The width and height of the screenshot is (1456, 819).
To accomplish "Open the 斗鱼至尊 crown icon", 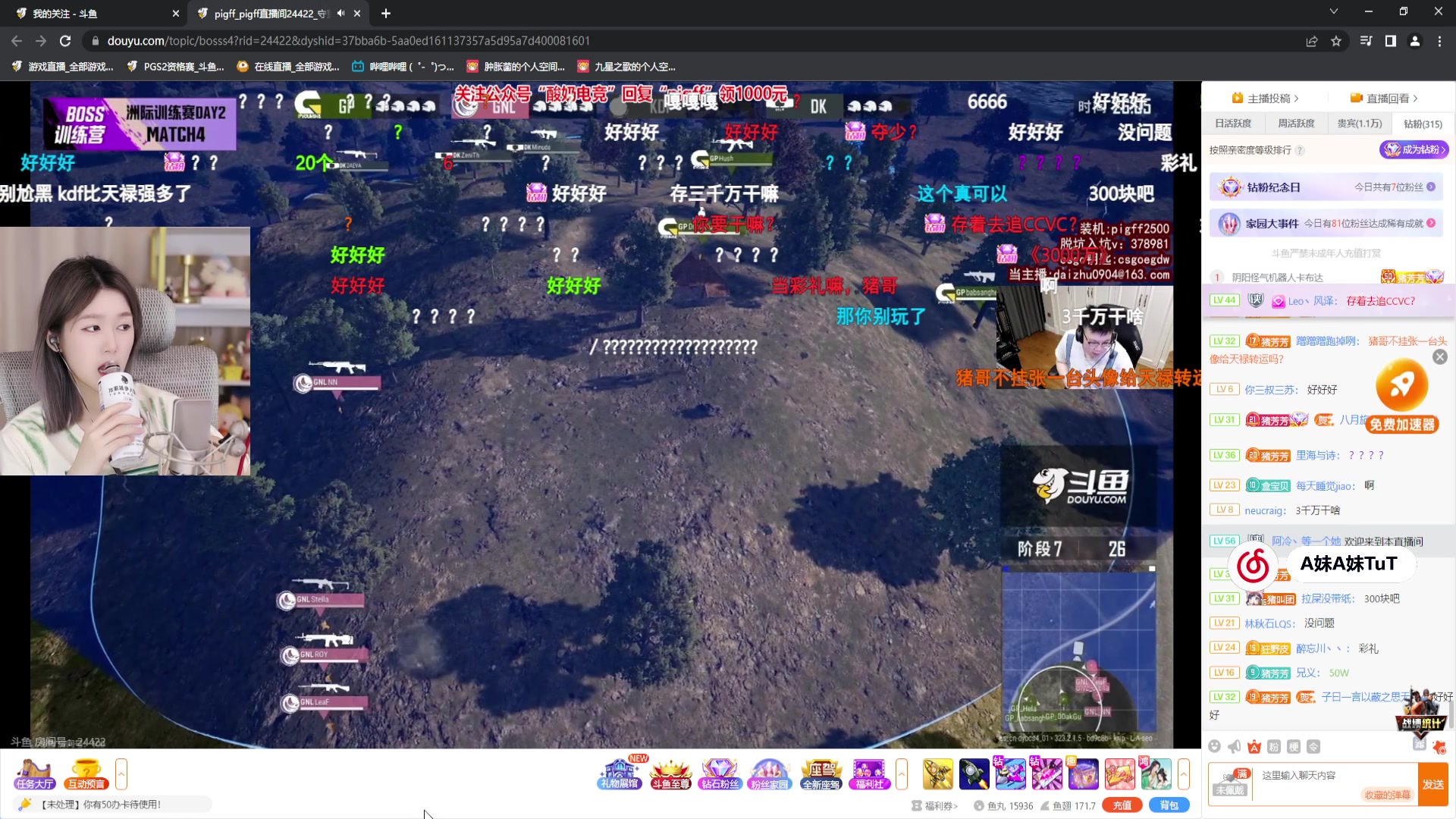I will tap(670, 774).
